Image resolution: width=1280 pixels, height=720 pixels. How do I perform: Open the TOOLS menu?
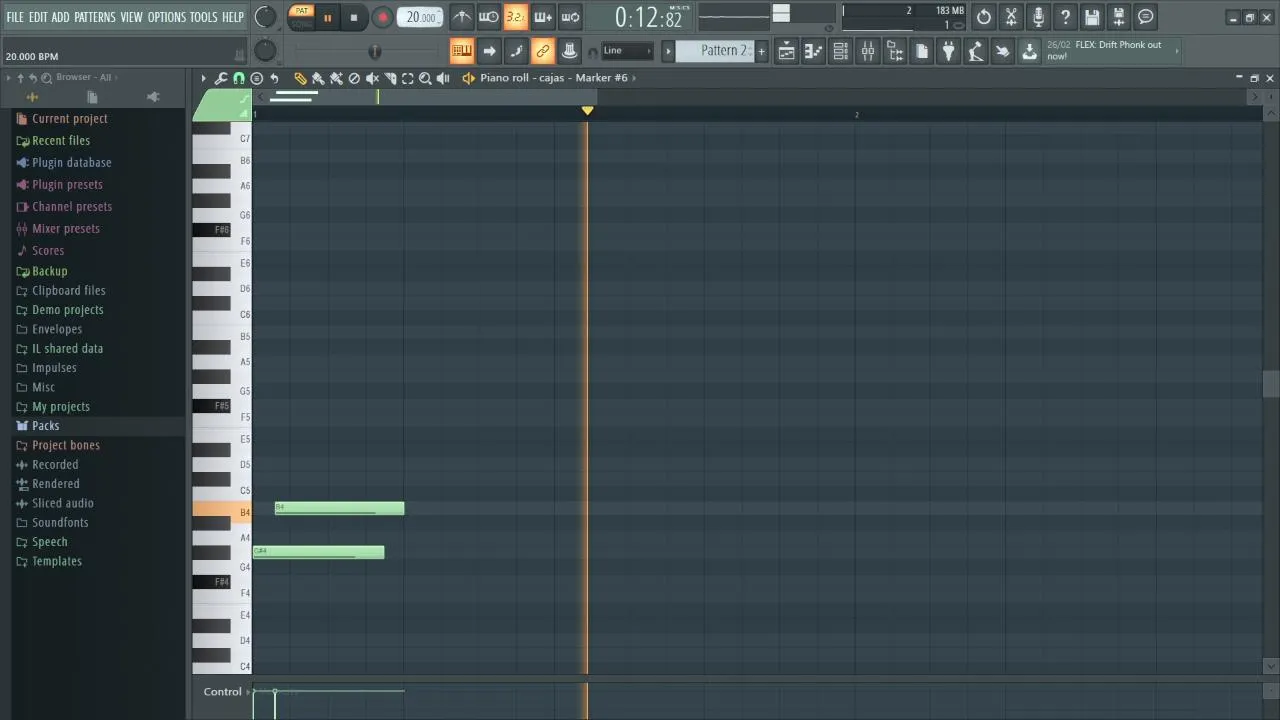coord(204,17)
